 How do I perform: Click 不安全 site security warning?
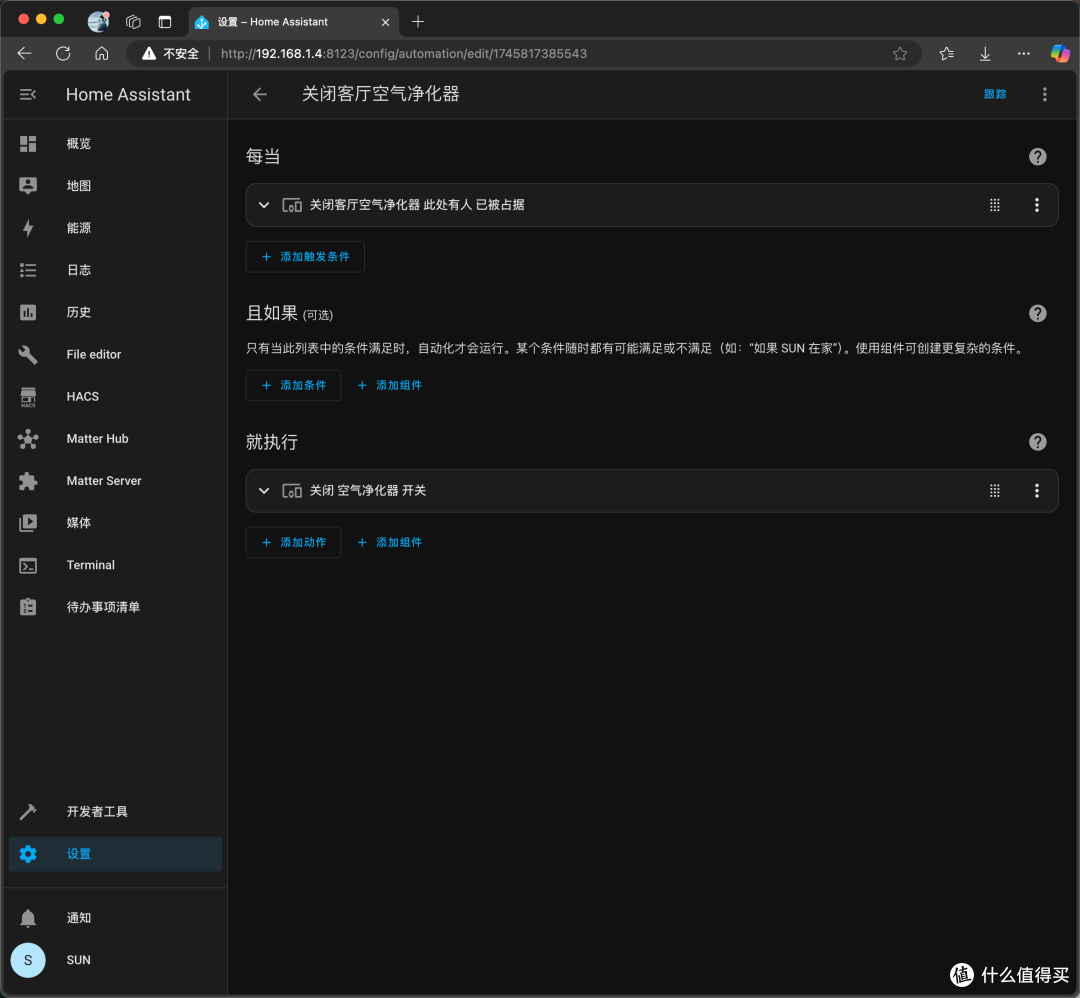(170, 54)
